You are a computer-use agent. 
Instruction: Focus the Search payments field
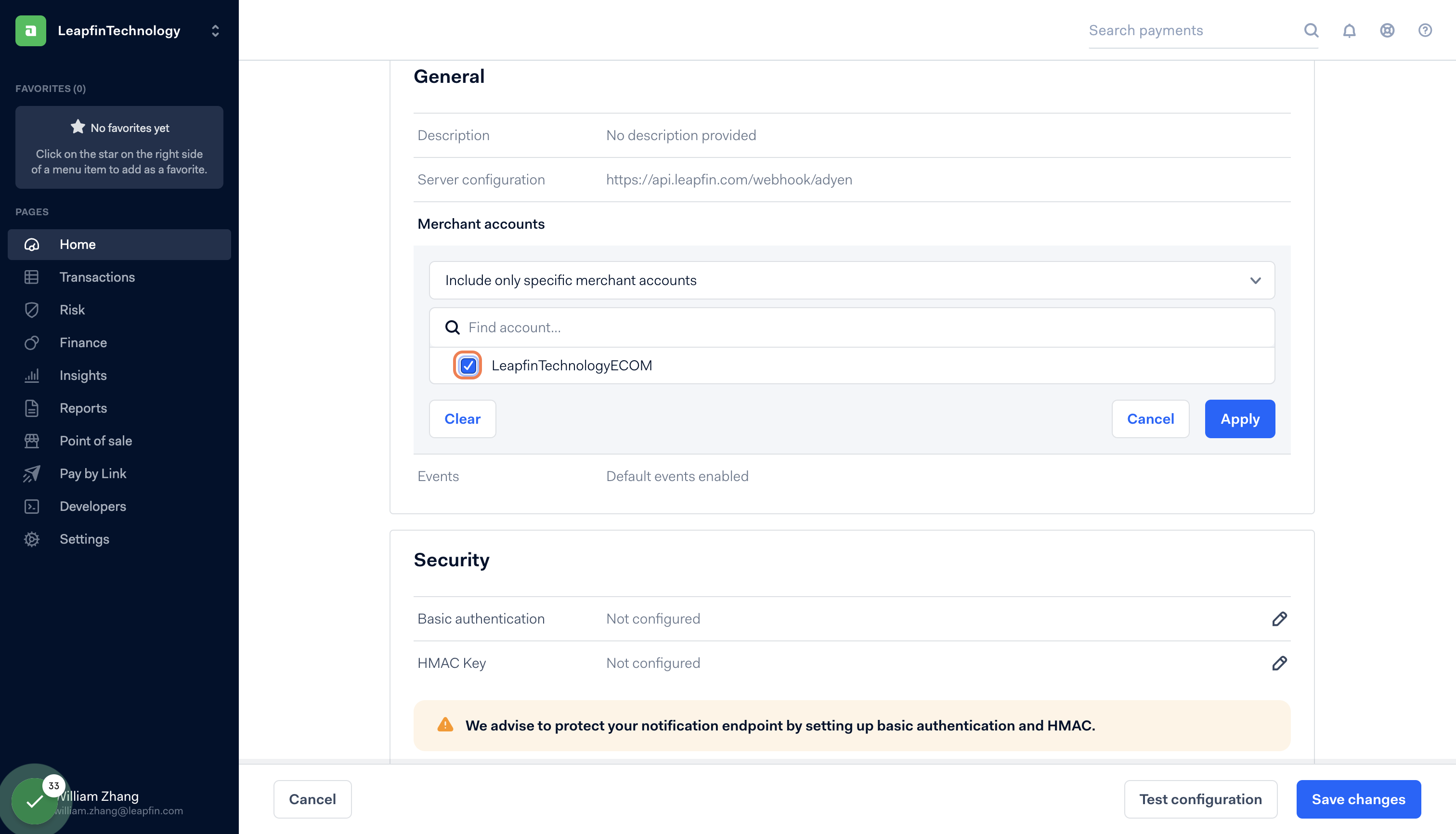tap(1191, 30)
